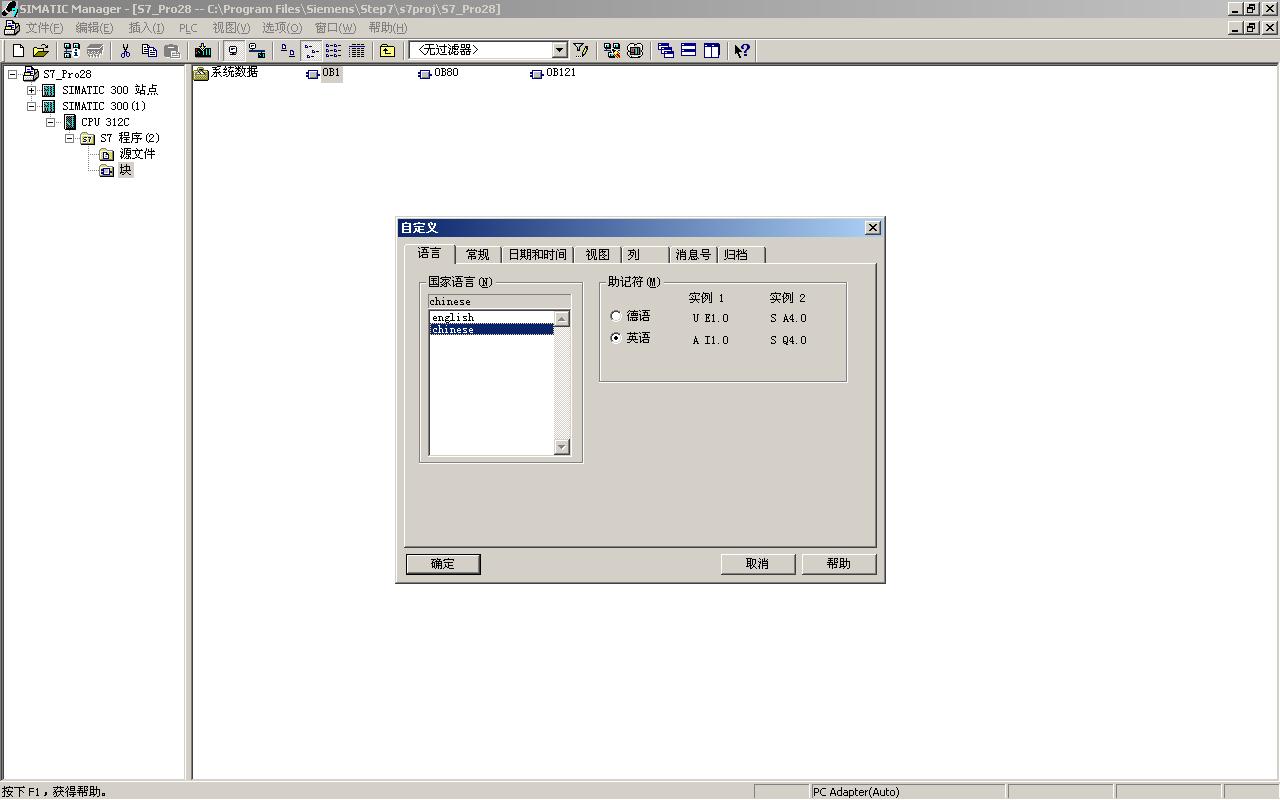Click the 取消 button
The width and height of the screenshot is (1280, 800).
tap(758, 564)
